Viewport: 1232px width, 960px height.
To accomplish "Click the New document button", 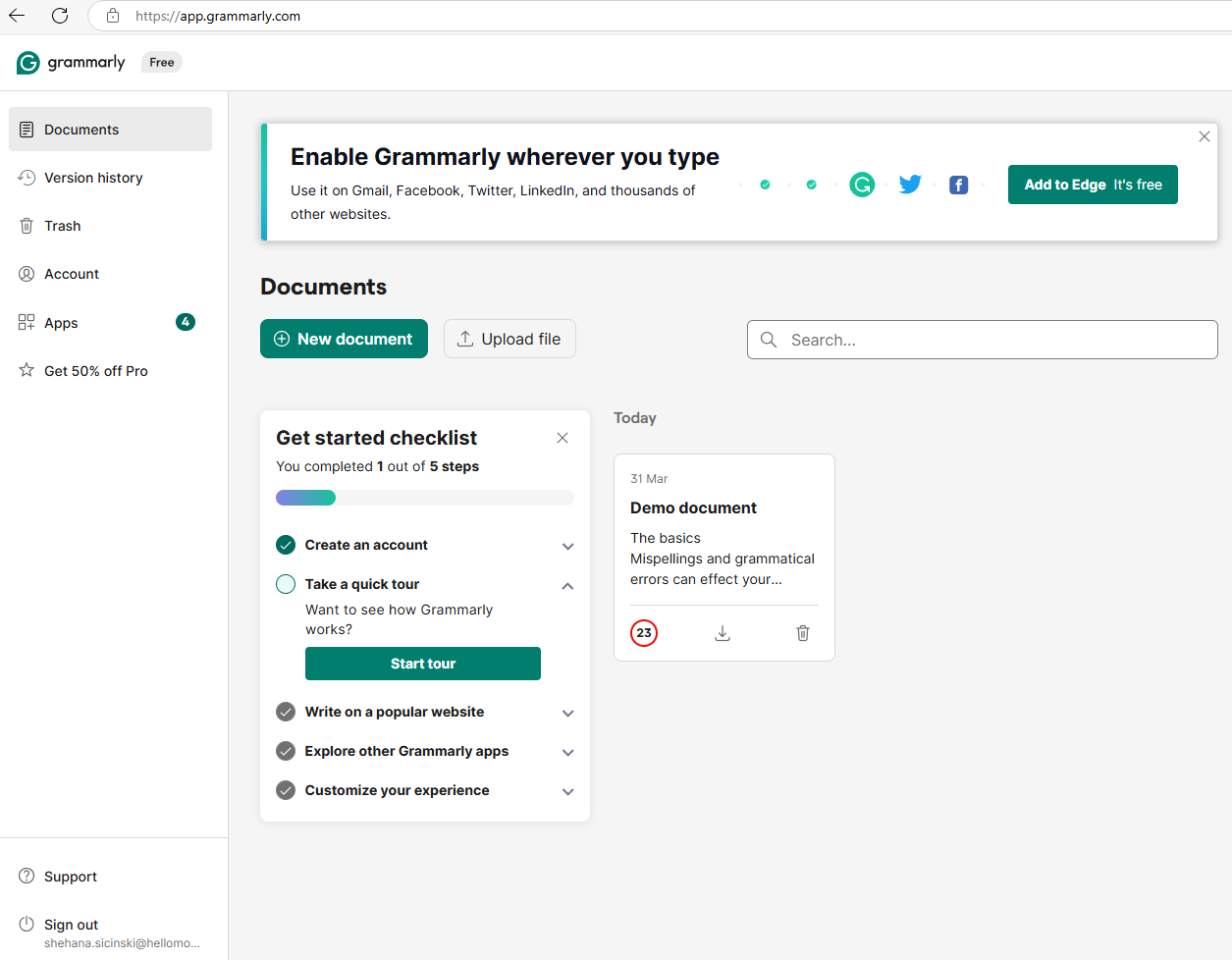I will click(344, 339).
